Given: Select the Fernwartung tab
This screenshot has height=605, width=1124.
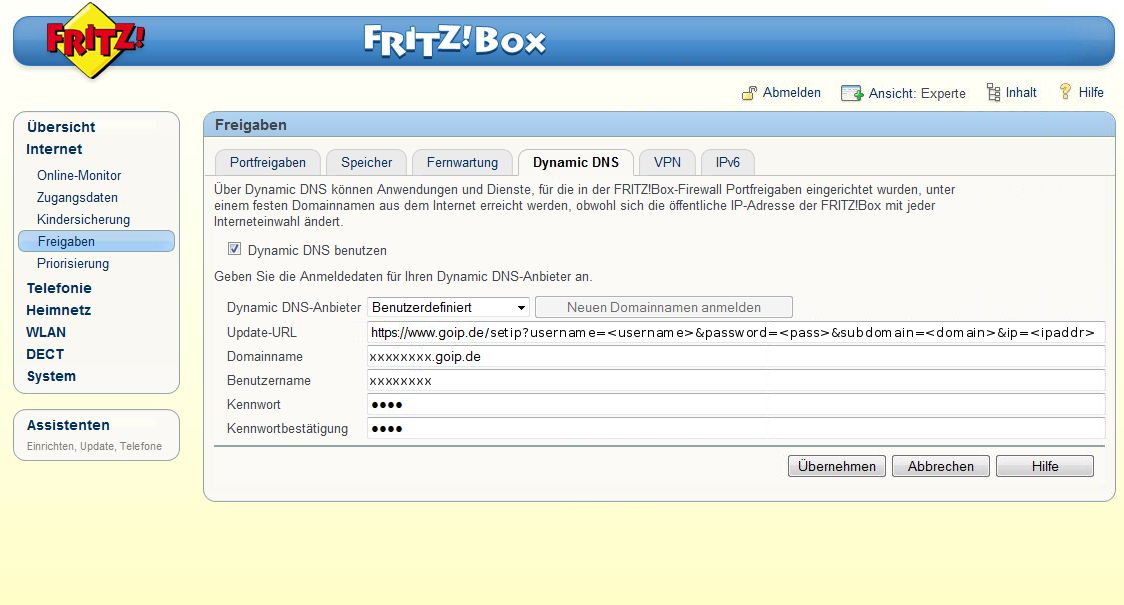Looking at the screenshot, I should click(462, 162).
